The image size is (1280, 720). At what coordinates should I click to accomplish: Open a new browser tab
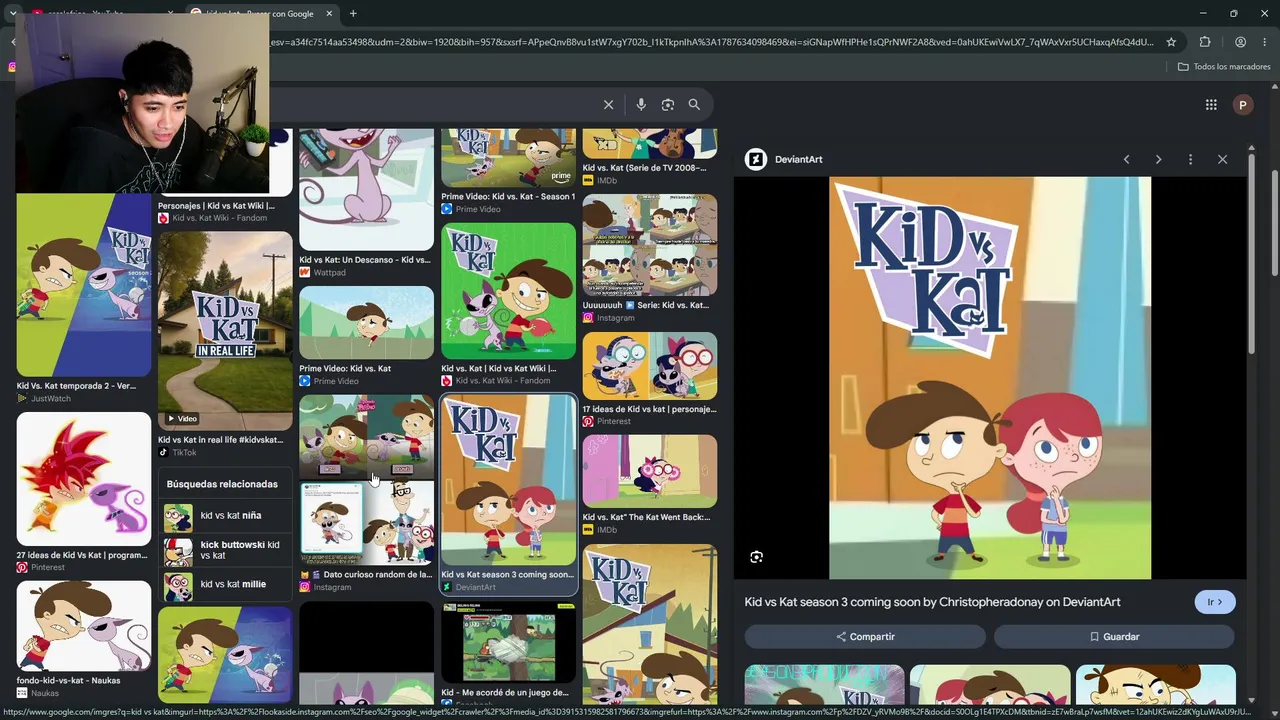pyautogui.click(x=353, y=13)
